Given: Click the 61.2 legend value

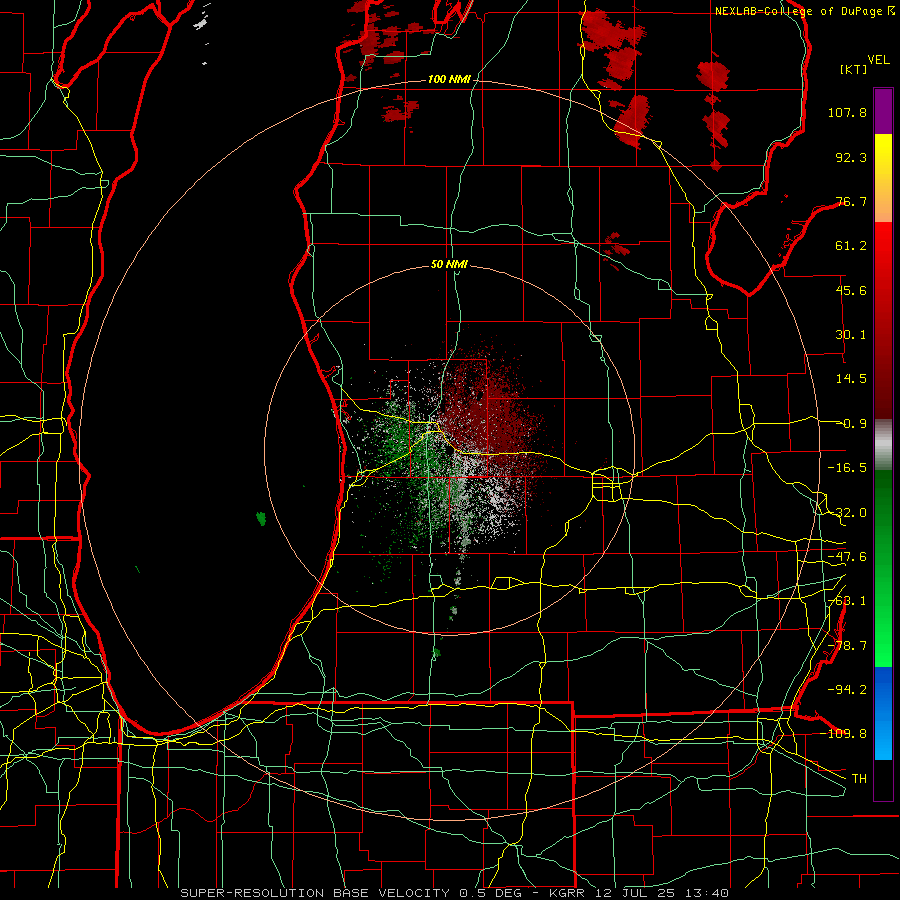Looking at the screenshot, I should click(851, 246).
